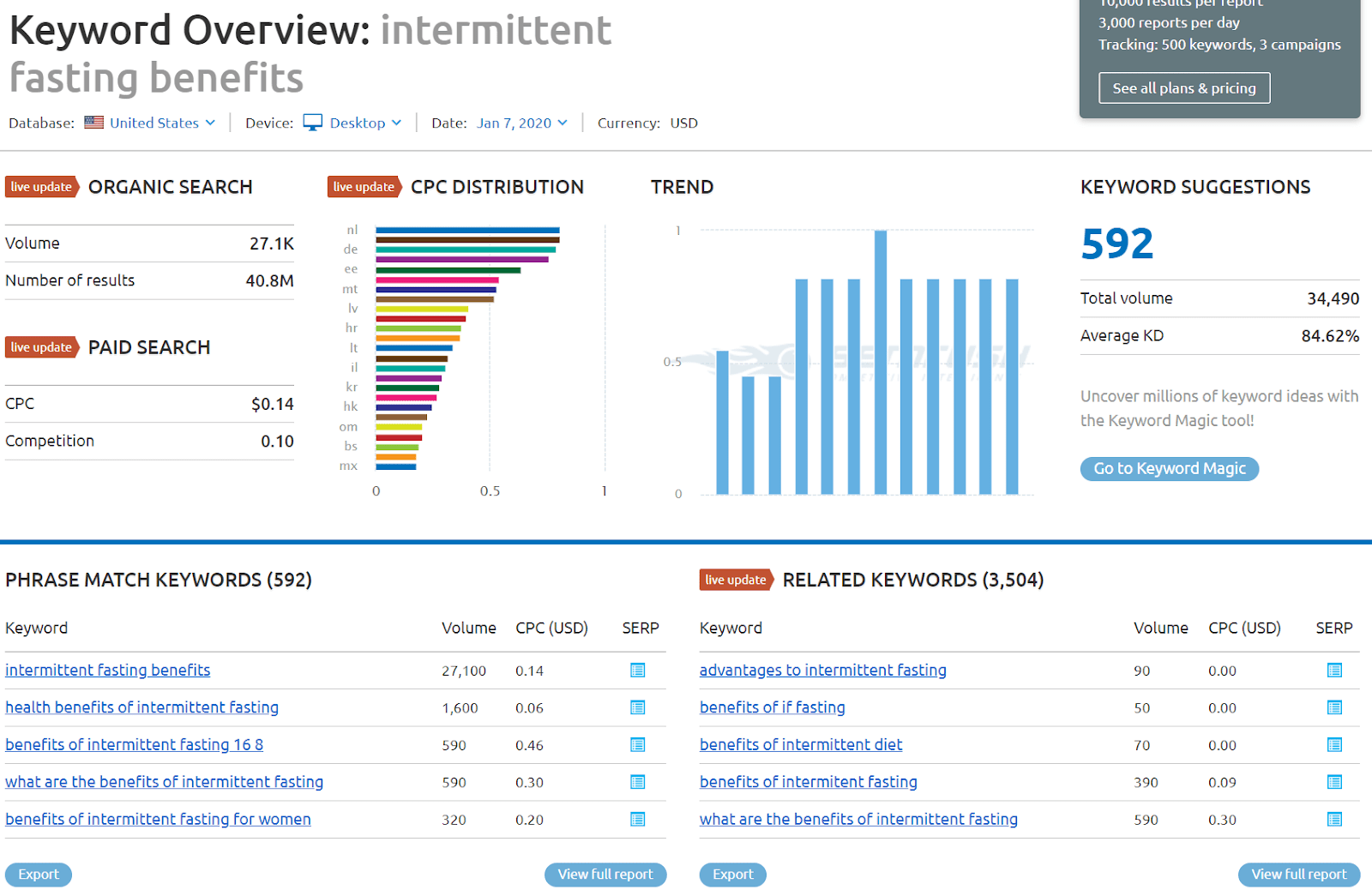Open health benefits of intermittent fasting link
This screenshot has width=1372, height=896.
coord(141,707)
